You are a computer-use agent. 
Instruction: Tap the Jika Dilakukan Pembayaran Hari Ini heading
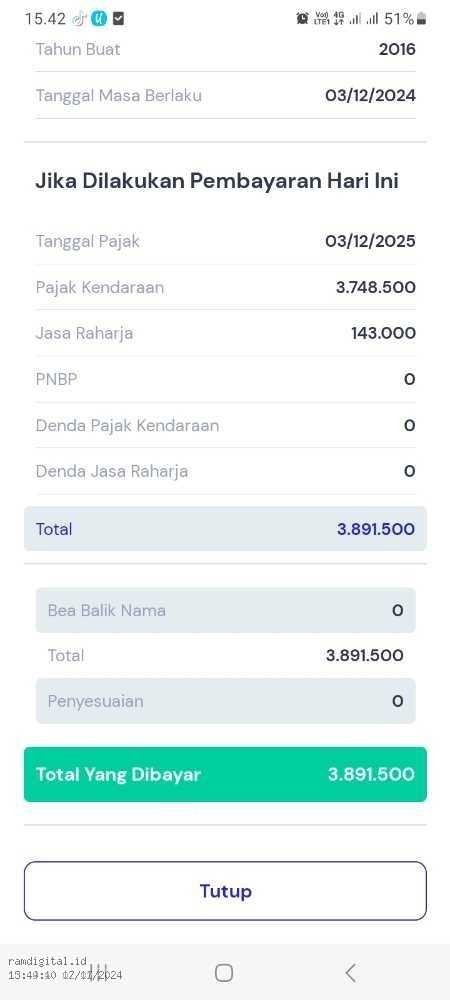click(217, 181)
